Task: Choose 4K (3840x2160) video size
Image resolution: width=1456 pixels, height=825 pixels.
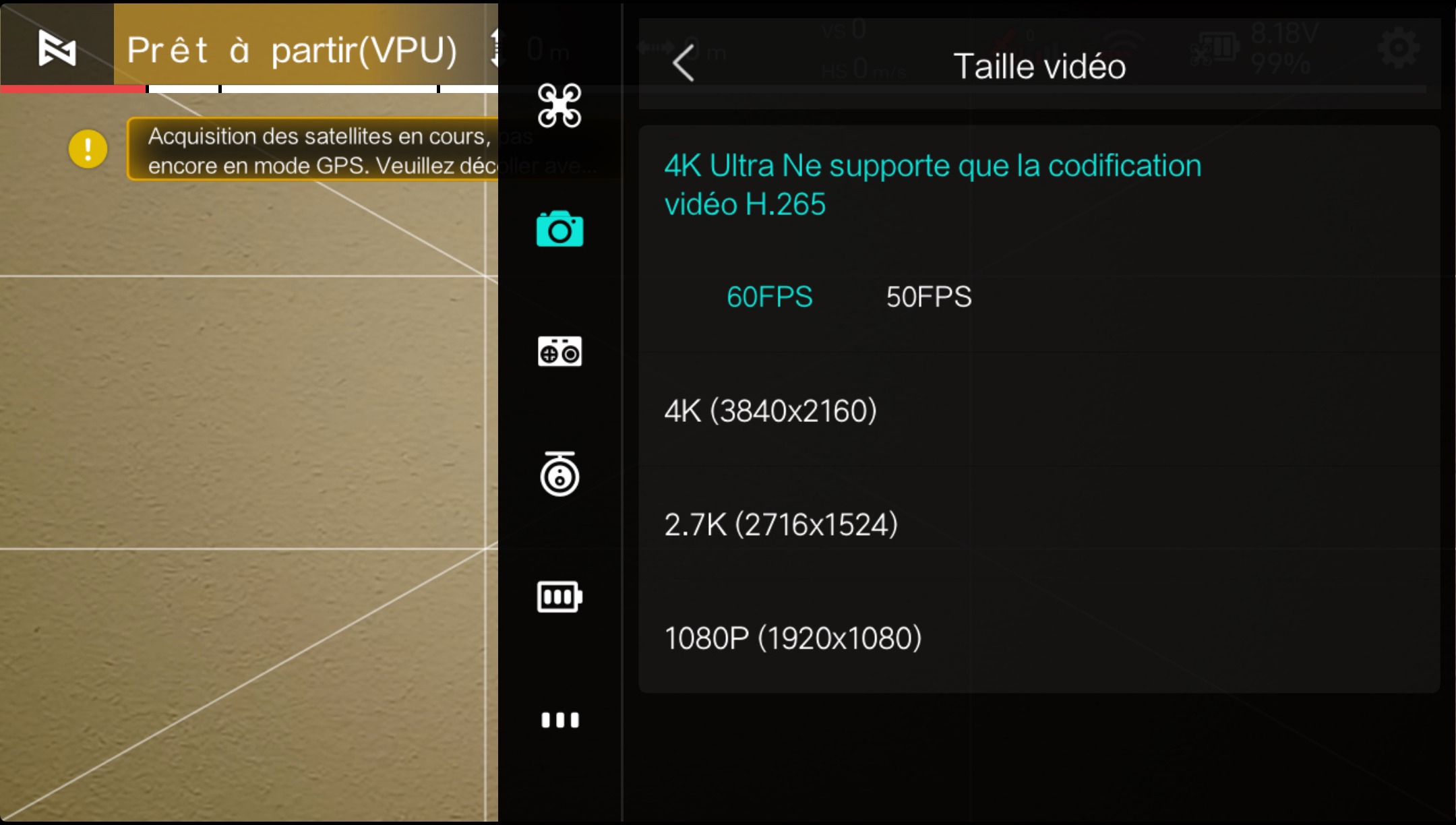Action: click(1039, 410)
